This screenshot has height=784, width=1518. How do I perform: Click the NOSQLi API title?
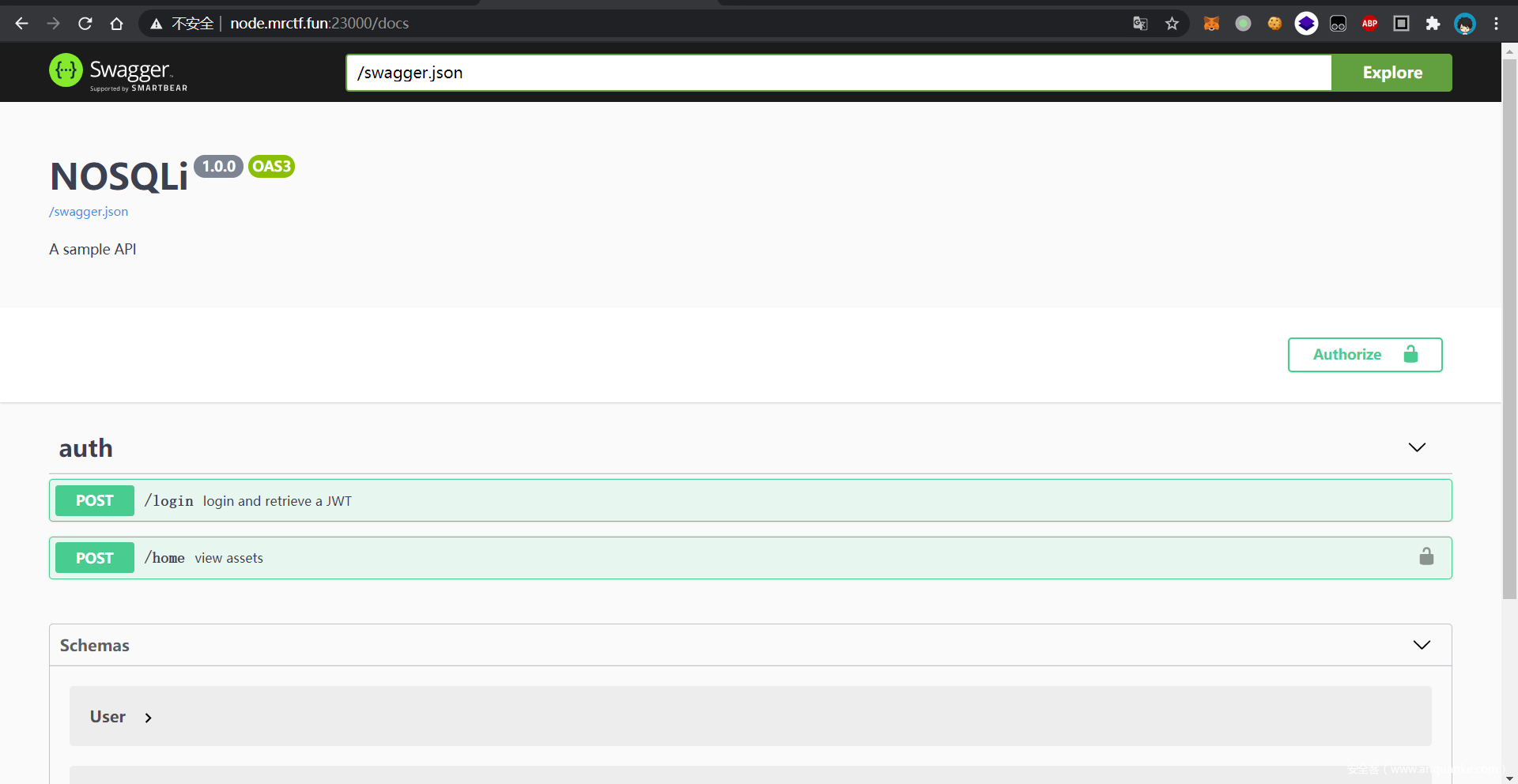point(119,176)
